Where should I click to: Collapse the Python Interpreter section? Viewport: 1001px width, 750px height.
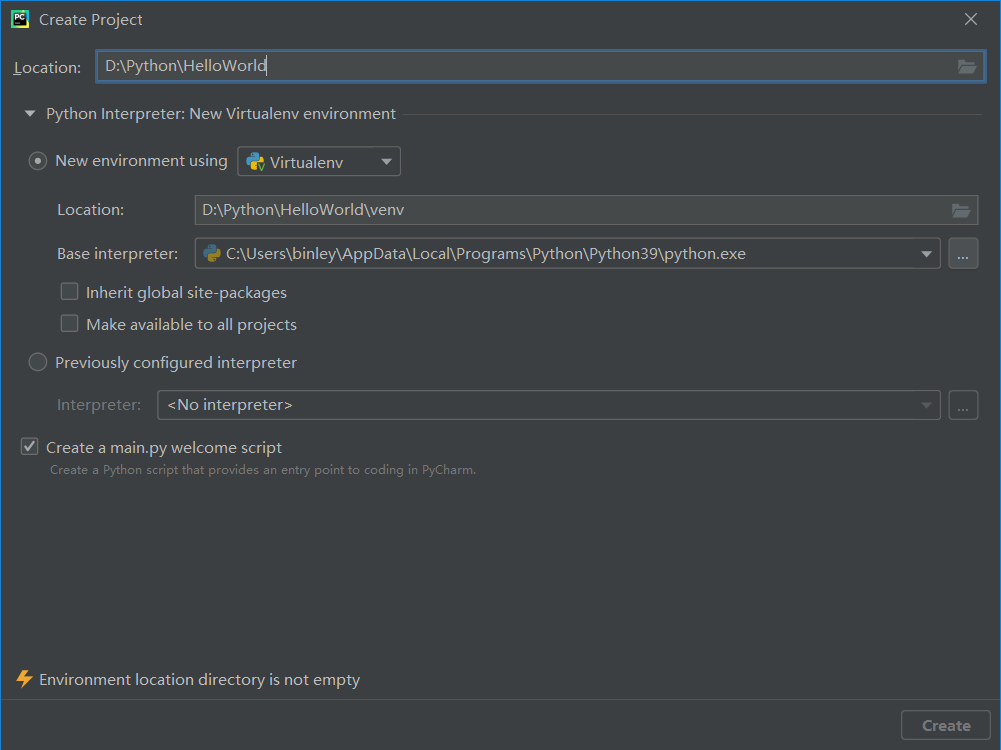click(29, 114)
